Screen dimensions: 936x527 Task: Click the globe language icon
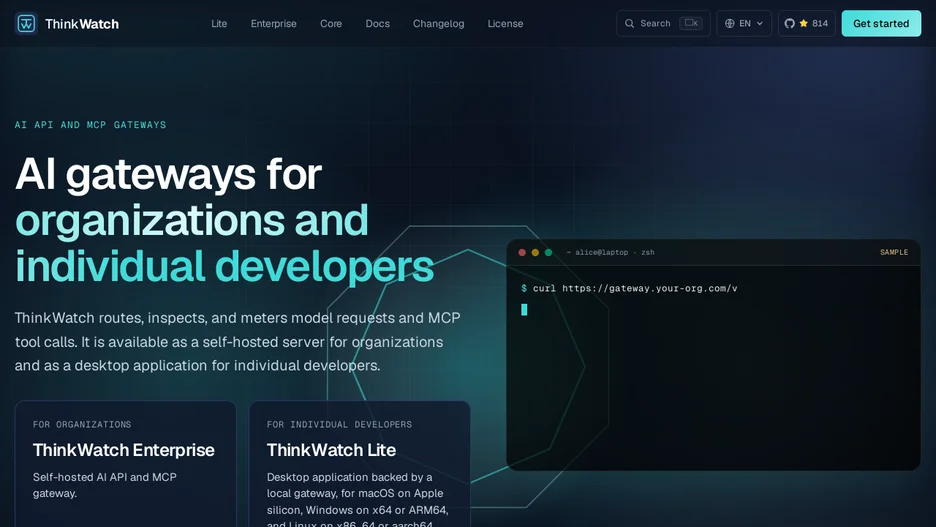pyautogui.click(x=729, y=23)
